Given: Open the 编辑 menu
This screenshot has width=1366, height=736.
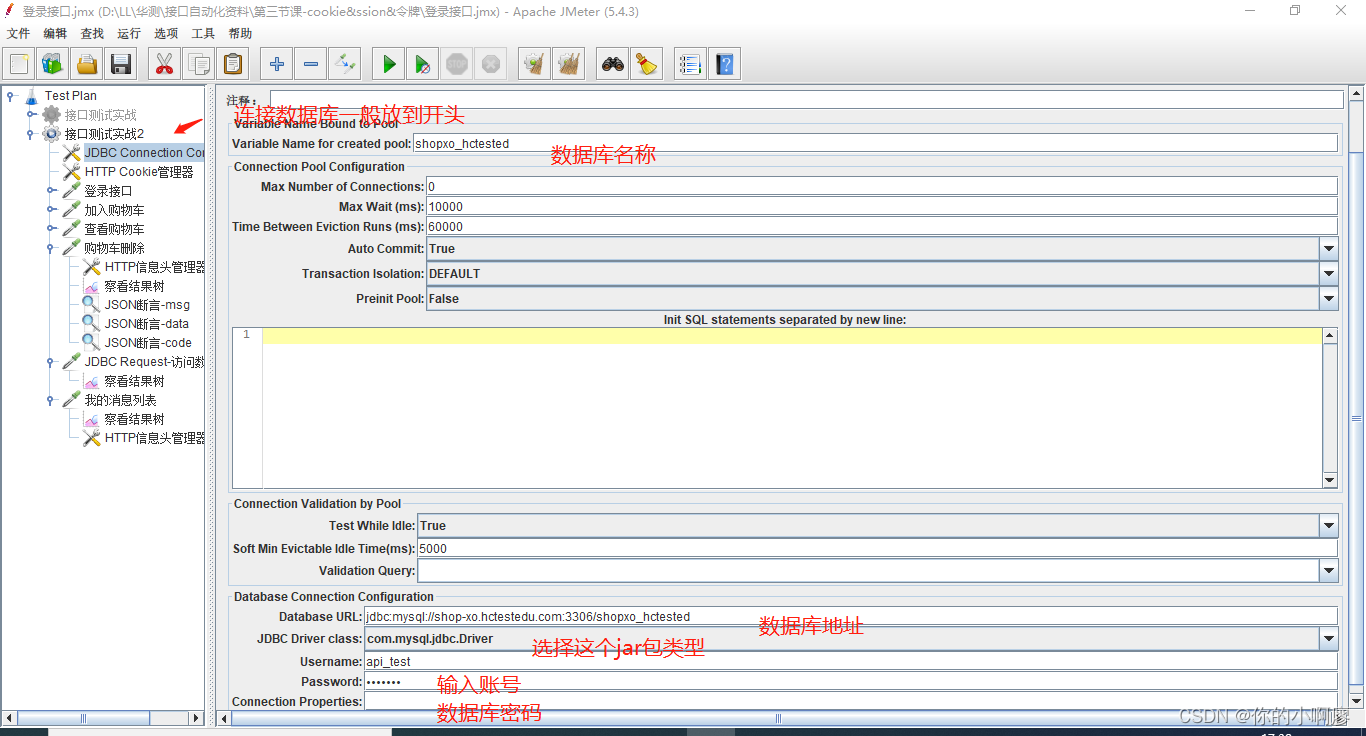Looking at the screenshot, I should [56, 34].
